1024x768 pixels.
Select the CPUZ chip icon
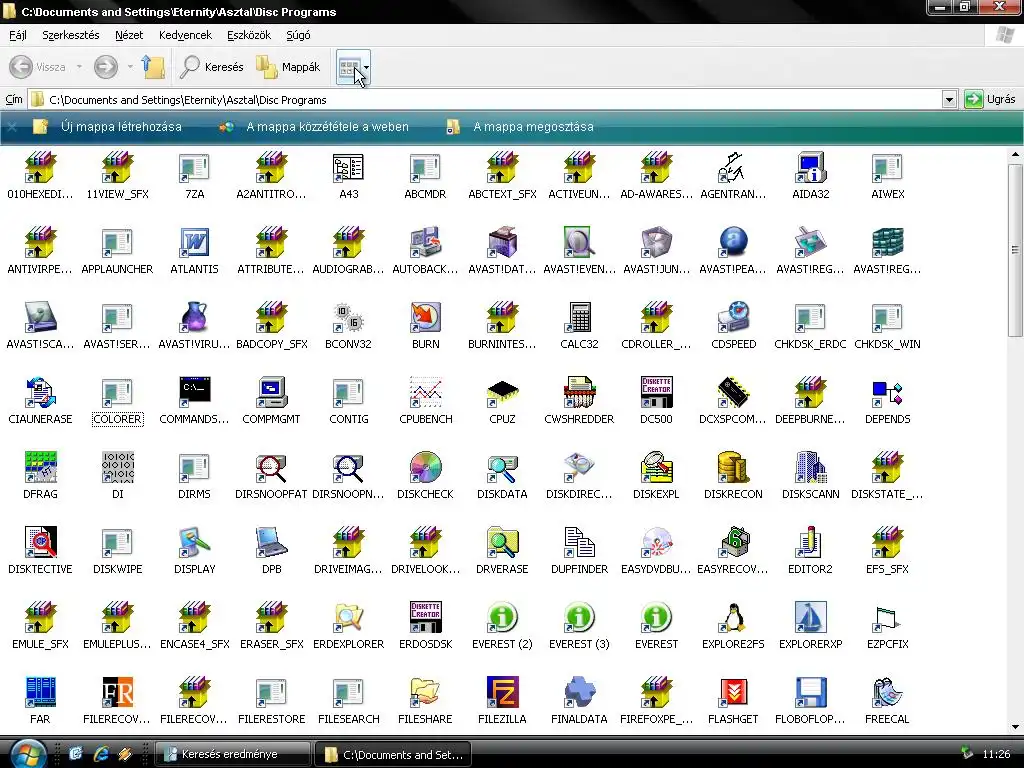coord(502,393)
